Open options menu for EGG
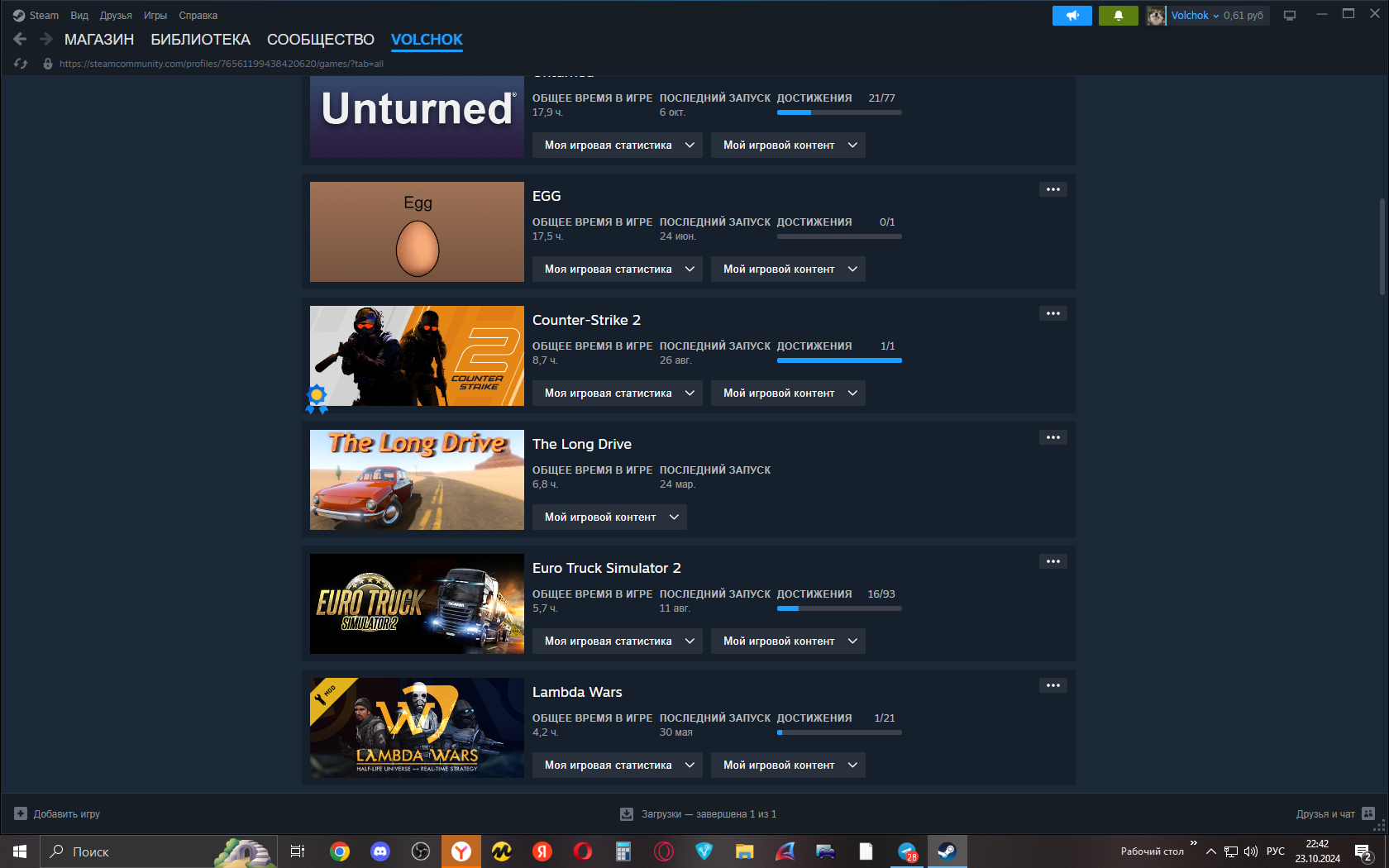The width and height of the screenshot is (1389, 868). pos(1053,189)
